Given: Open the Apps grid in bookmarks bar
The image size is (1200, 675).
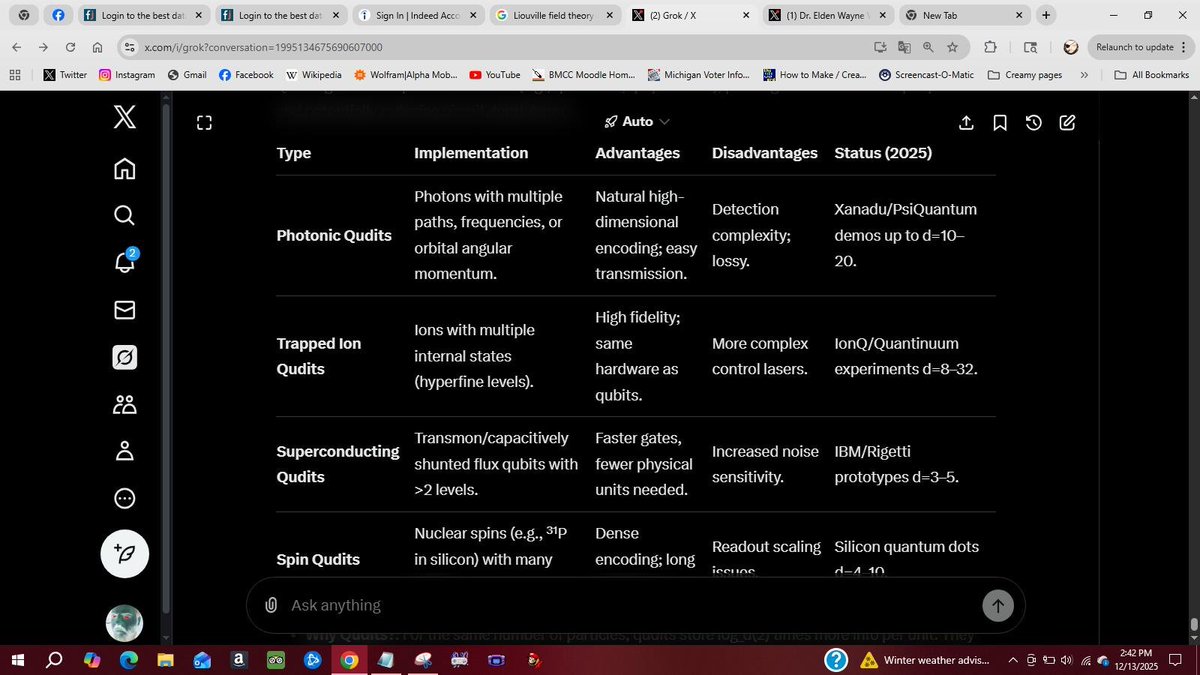Looking at the screenshot, I should [x=15, y=75].
